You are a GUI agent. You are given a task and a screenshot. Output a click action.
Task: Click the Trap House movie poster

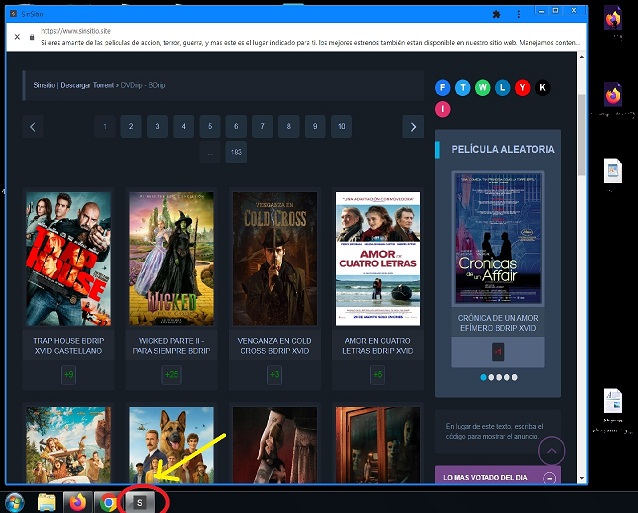(68, 258)
